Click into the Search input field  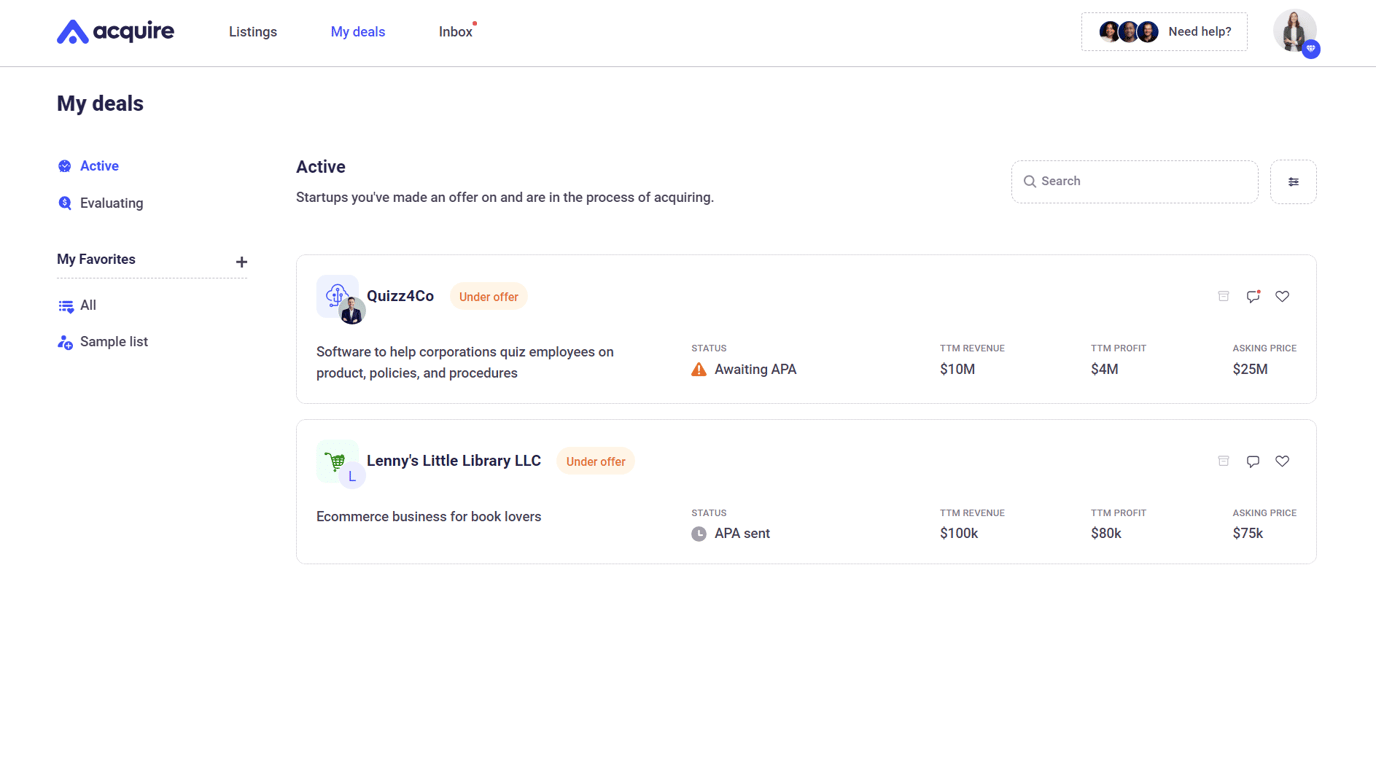1134,181
